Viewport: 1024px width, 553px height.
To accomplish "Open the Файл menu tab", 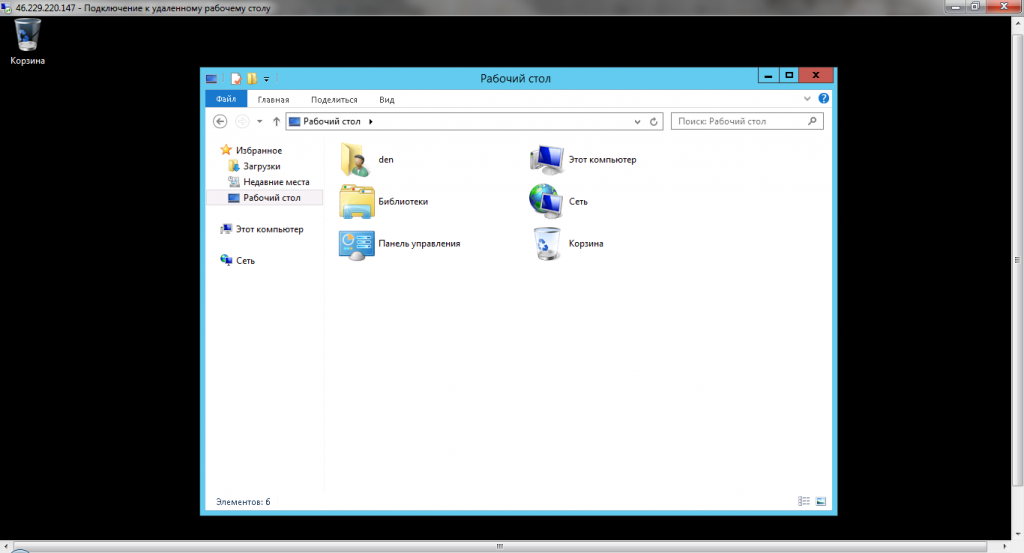I will (225, 99).
